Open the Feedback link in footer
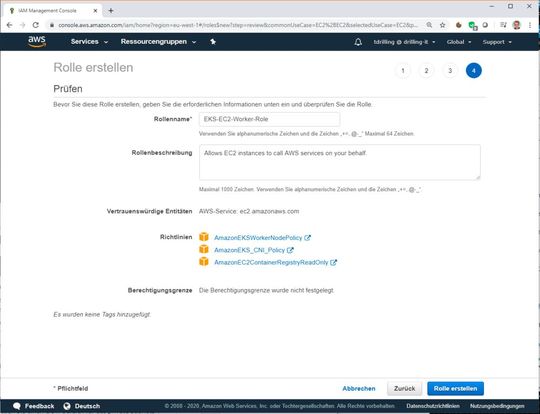Viewport: 540px width, 414px height. (39, 406)
